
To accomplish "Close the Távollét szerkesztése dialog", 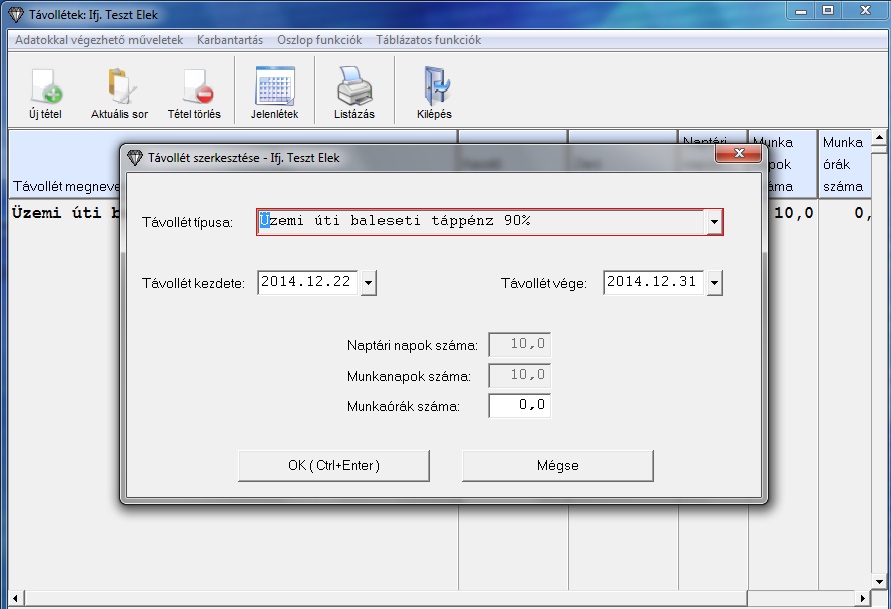I will pyautogui.click(x=738, y=155).
